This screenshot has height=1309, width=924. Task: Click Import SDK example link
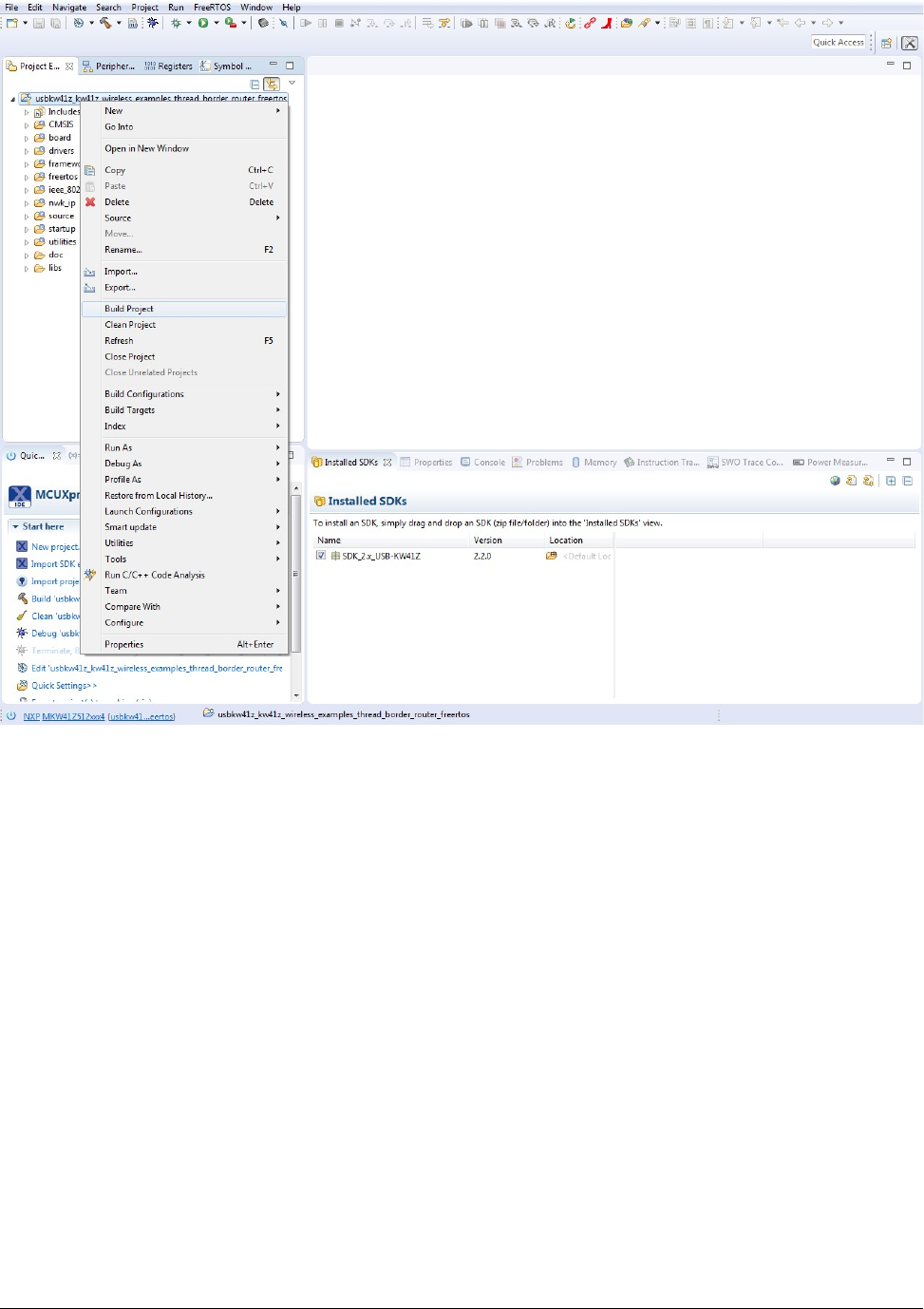pyautogui.click(x=55, y=564)
